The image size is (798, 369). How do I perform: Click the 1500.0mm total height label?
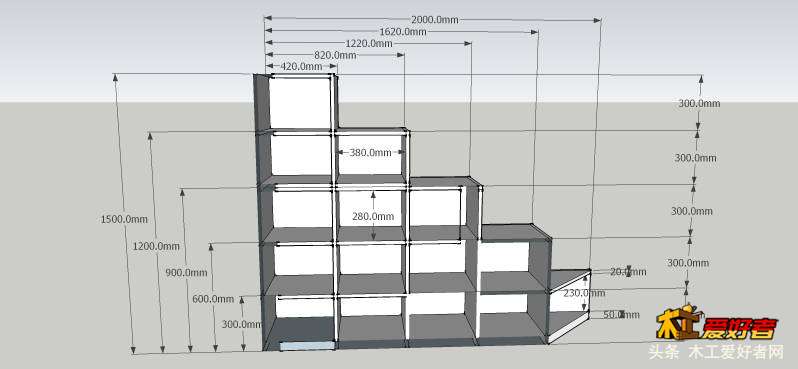(125, 219)
